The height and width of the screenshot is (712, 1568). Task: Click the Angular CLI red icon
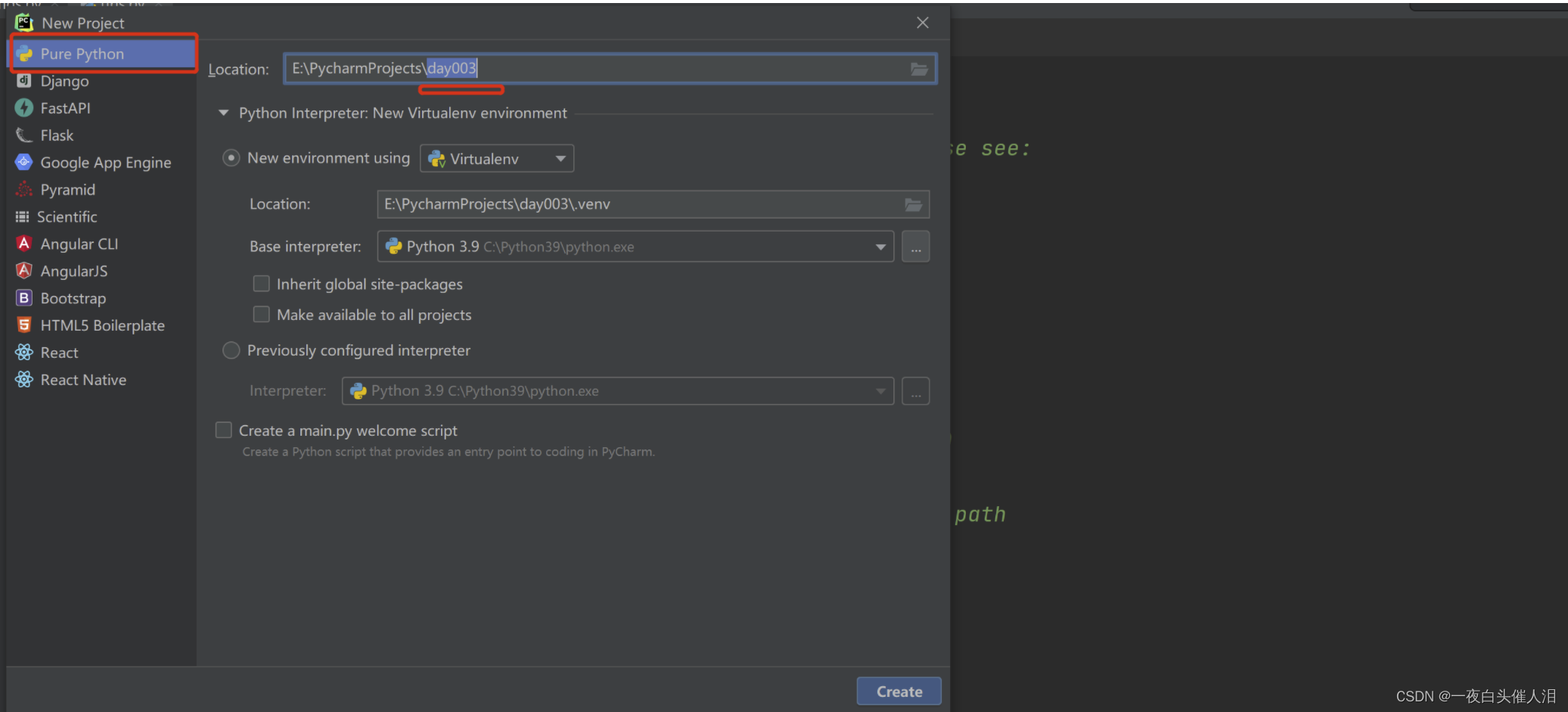(24, 244)
